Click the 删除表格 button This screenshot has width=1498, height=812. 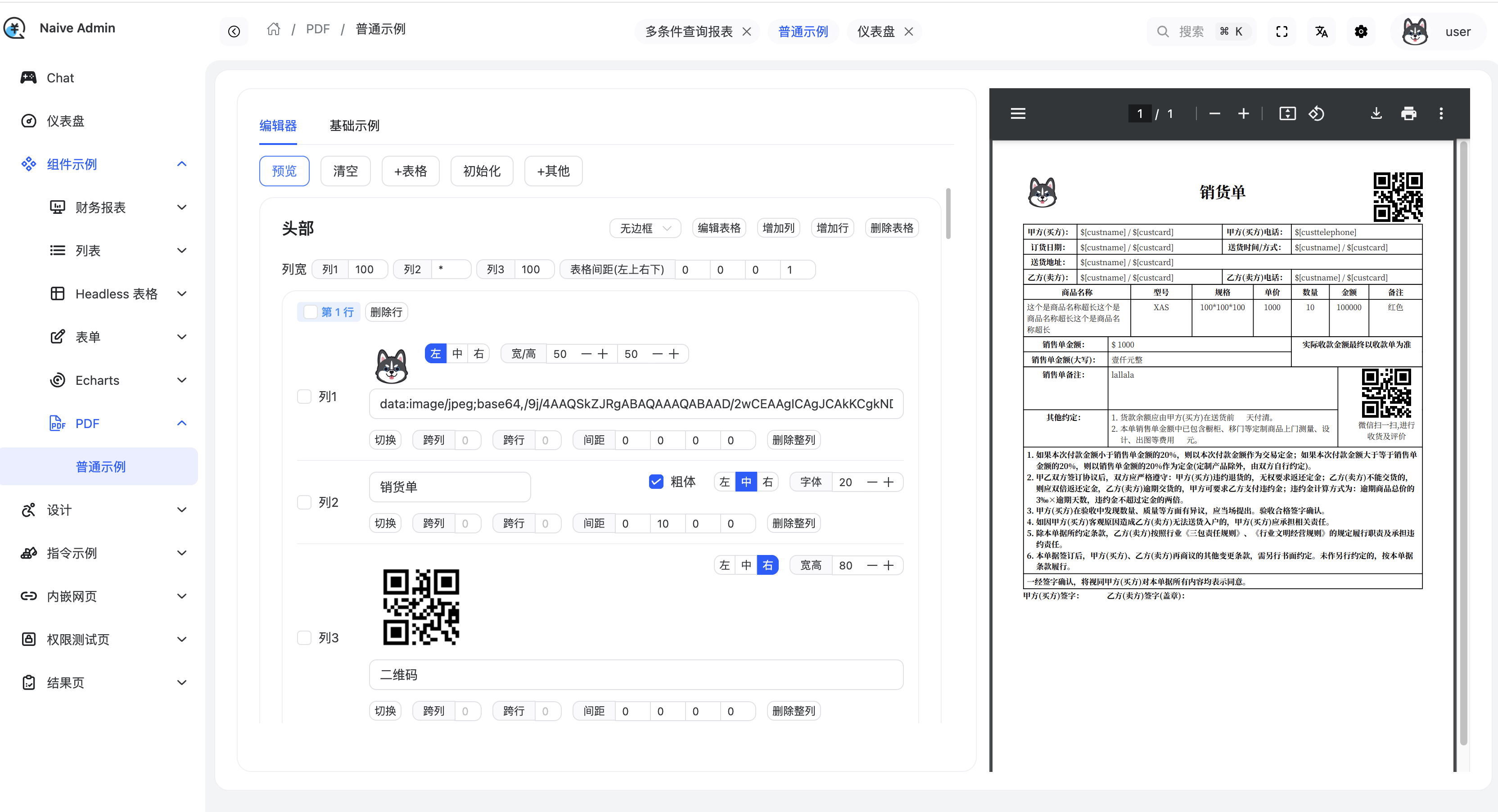[x=891, y=228]
